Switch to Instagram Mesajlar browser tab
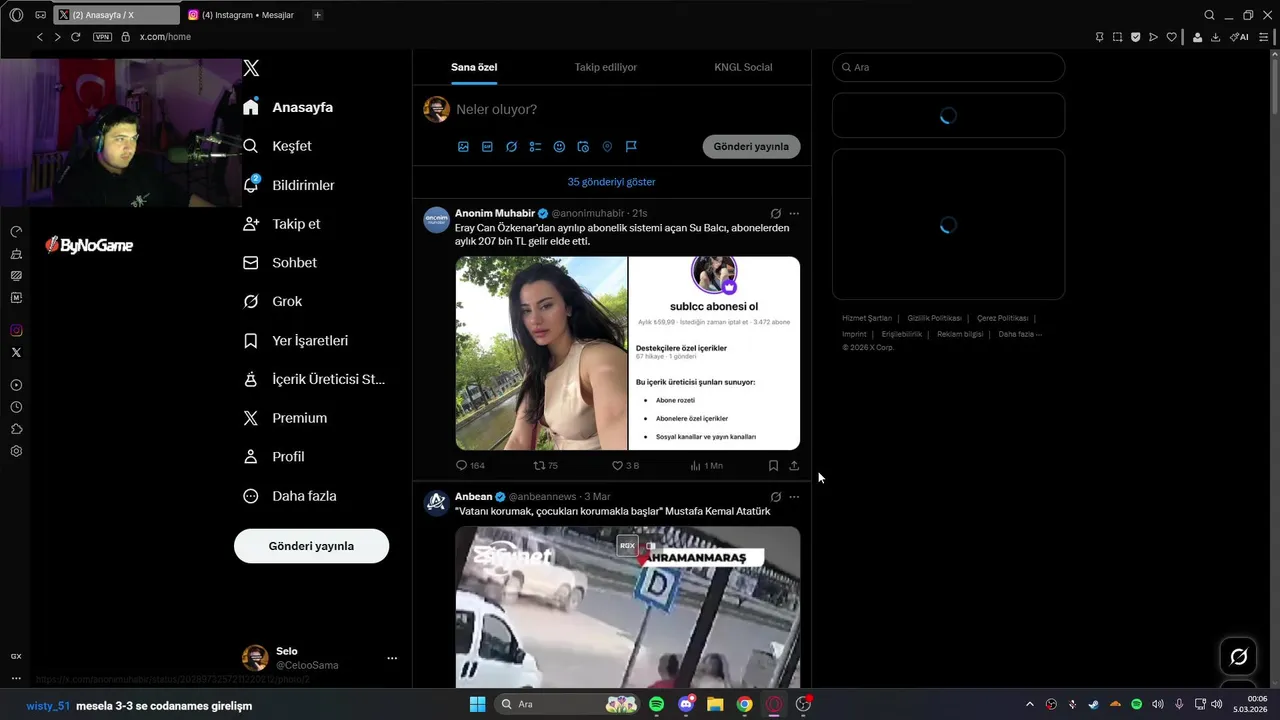1280x720 pixels. click(x=241, y=15)
